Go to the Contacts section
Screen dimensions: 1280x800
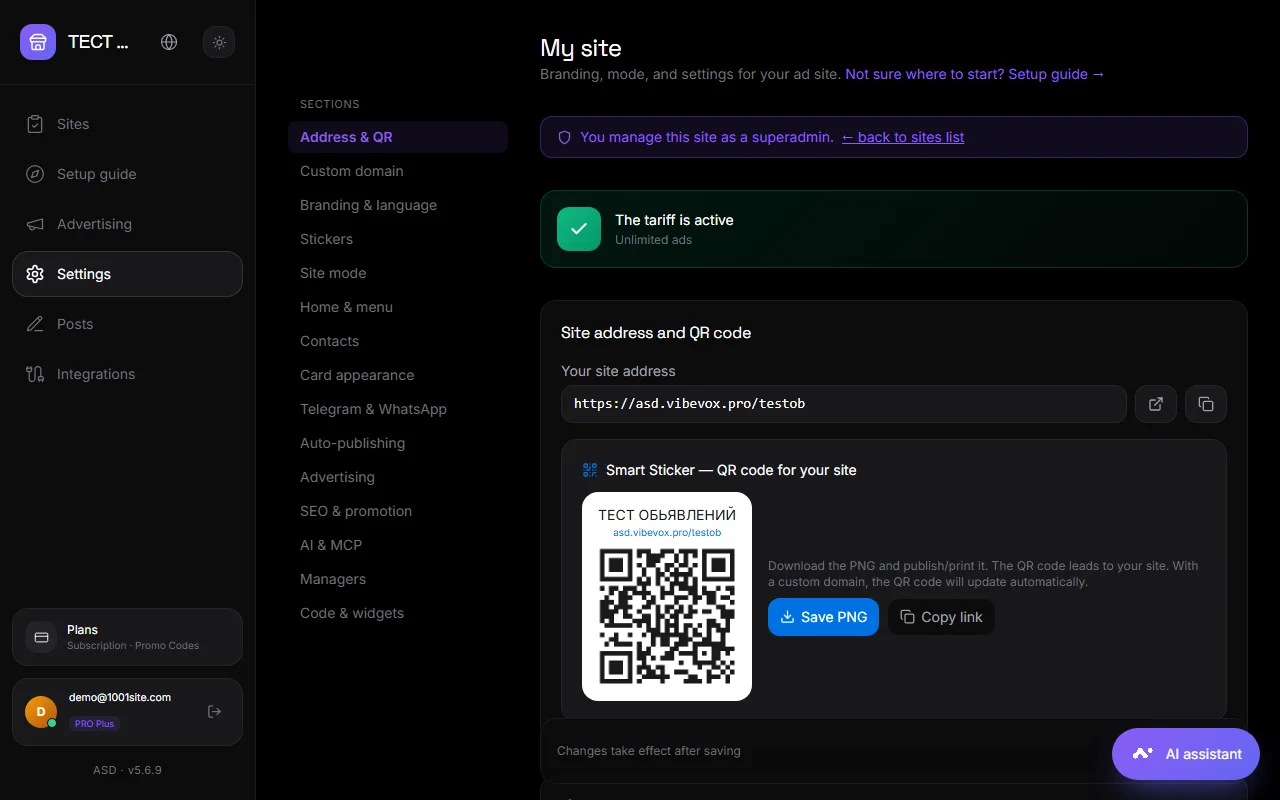(x=398, y=341)
